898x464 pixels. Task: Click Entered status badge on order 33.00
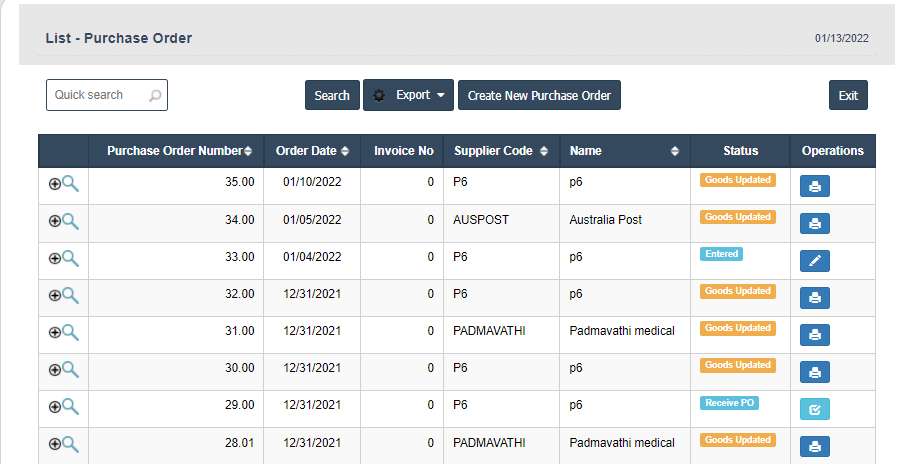[721, 254]
